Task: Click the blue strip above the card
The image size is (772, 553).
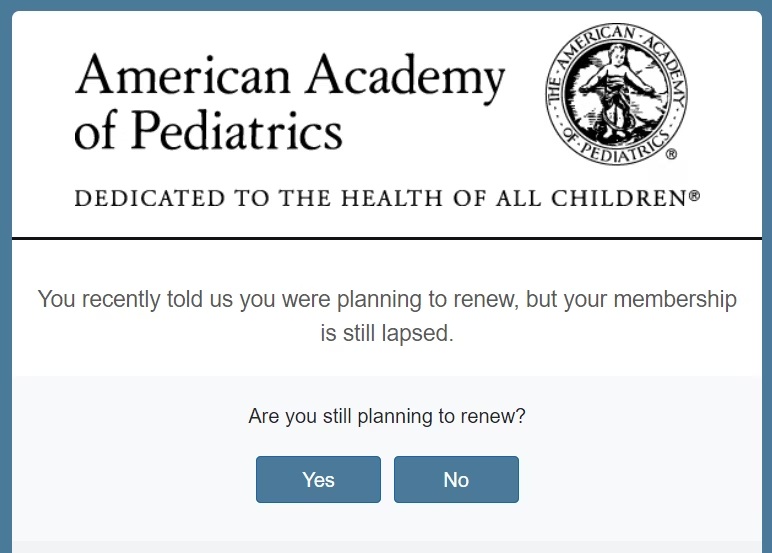Action: click(386, 5)
